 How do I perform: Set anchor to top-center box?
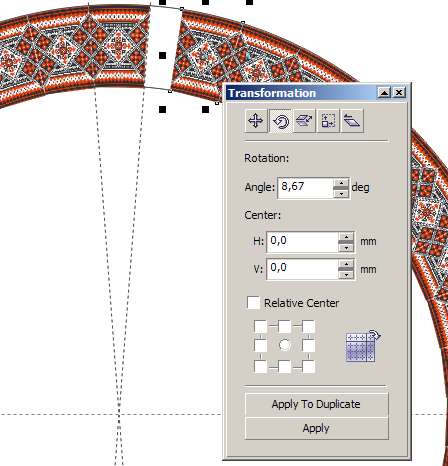tap(284, 326)
